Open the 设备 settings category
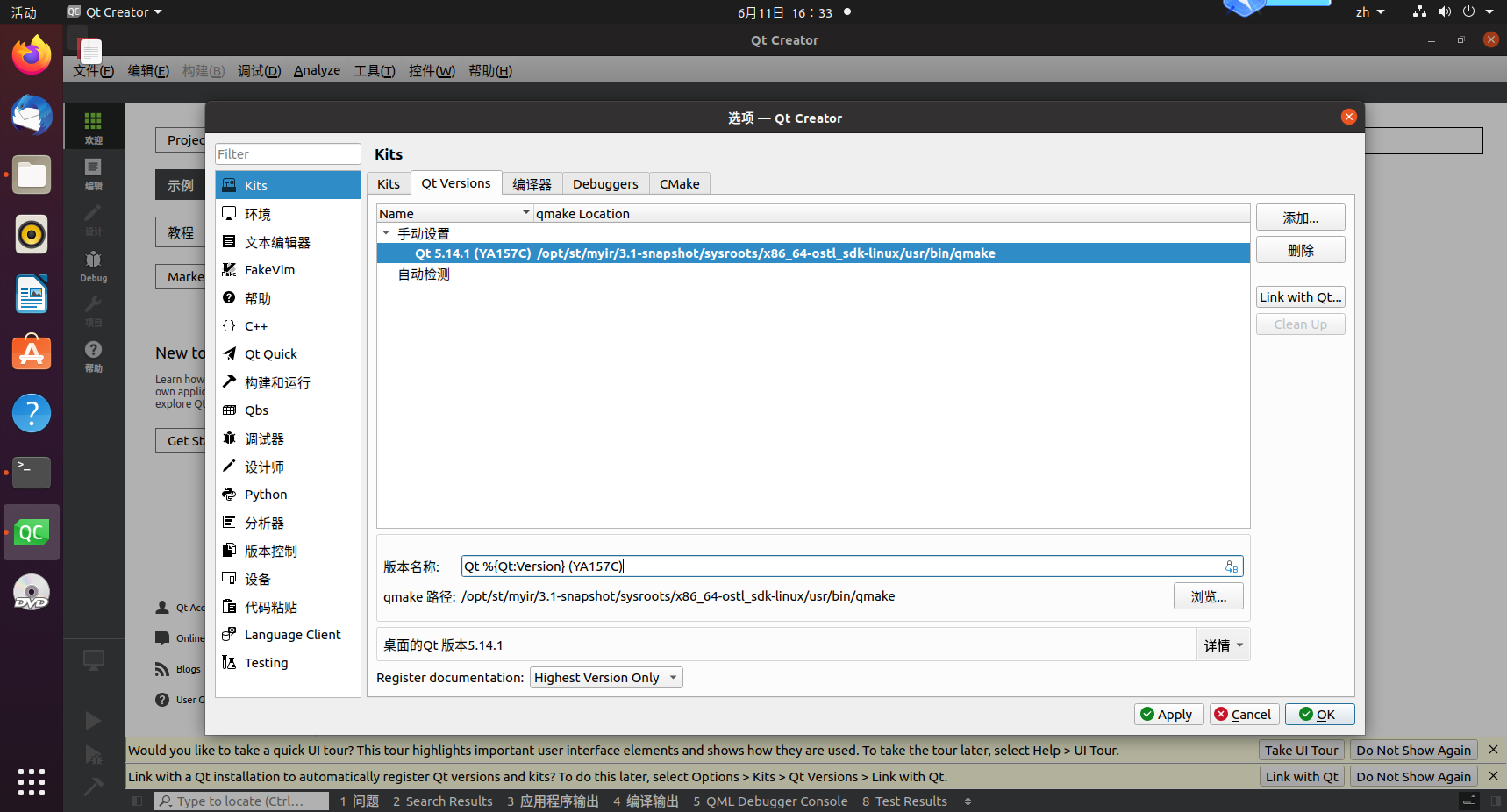This screenshot has height=812, width=1507. click(x=288, y=579)
